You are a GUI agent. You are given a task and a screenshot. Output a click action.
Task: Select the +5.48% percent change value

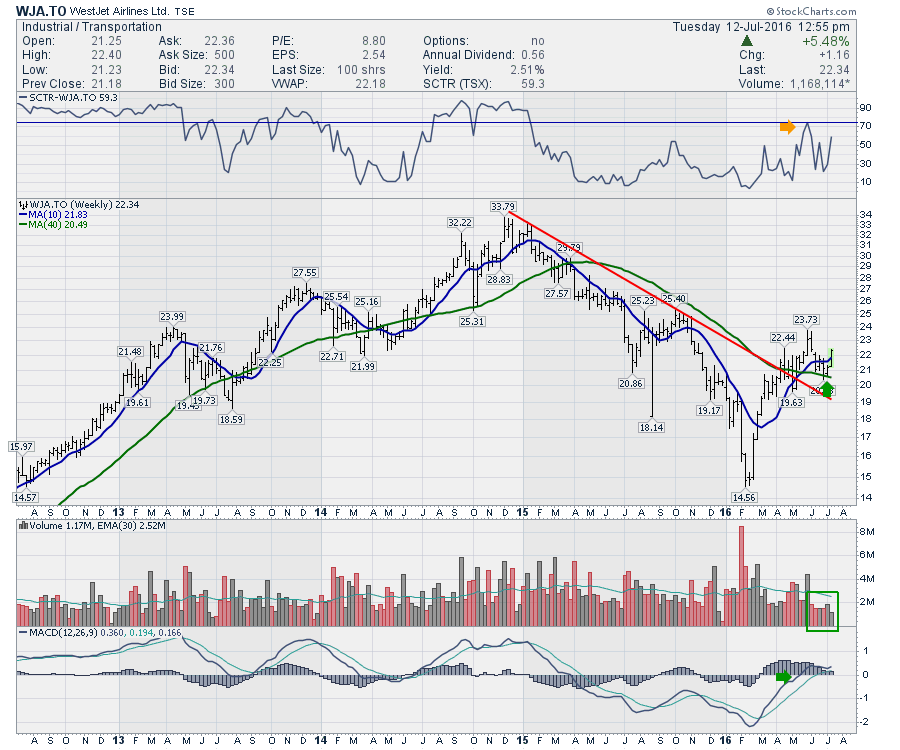(825, 41)
